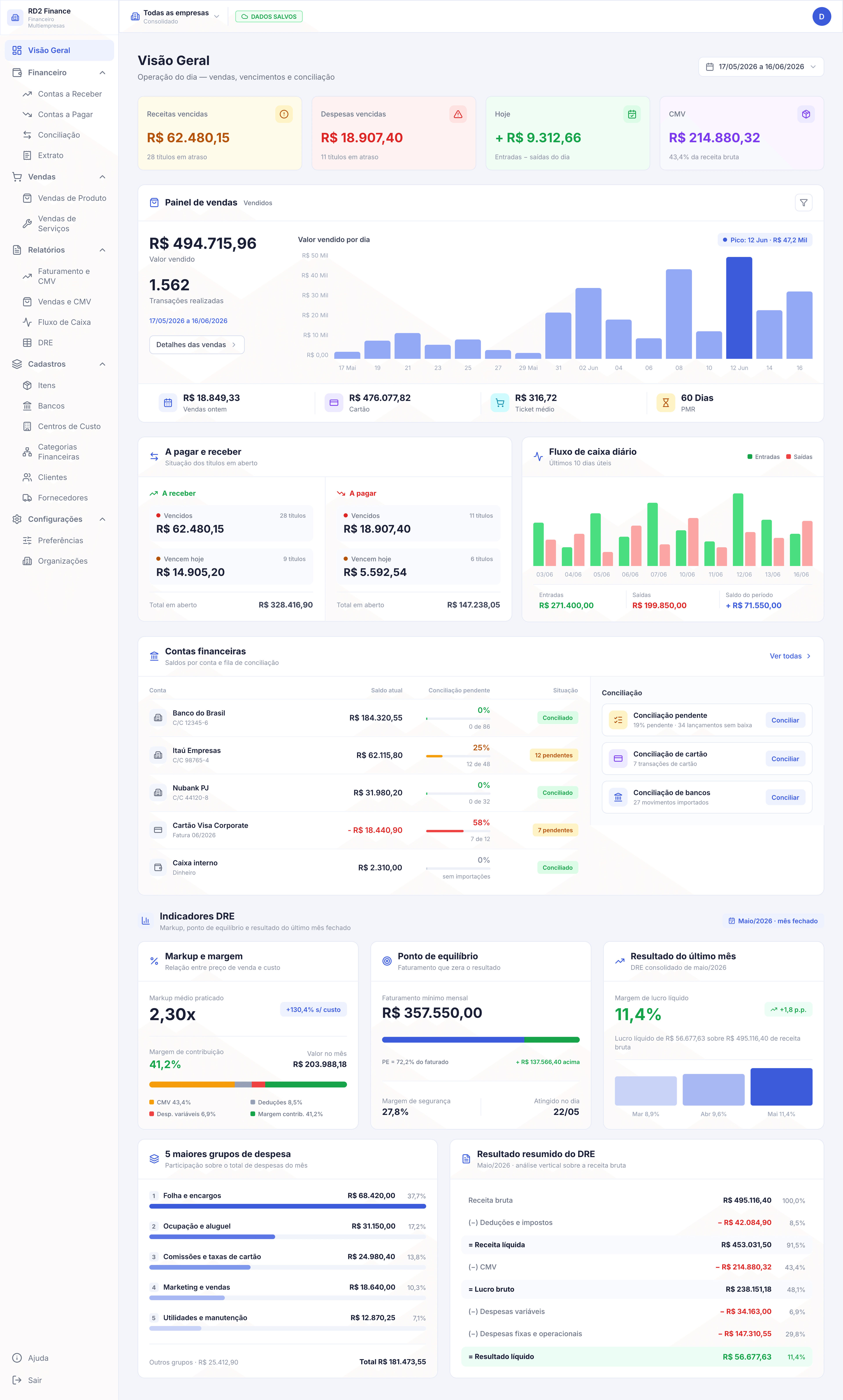Click the DADOS SALVOS status badge
The width and height of the screenshot is (843, 1400).
click(269, 16)
